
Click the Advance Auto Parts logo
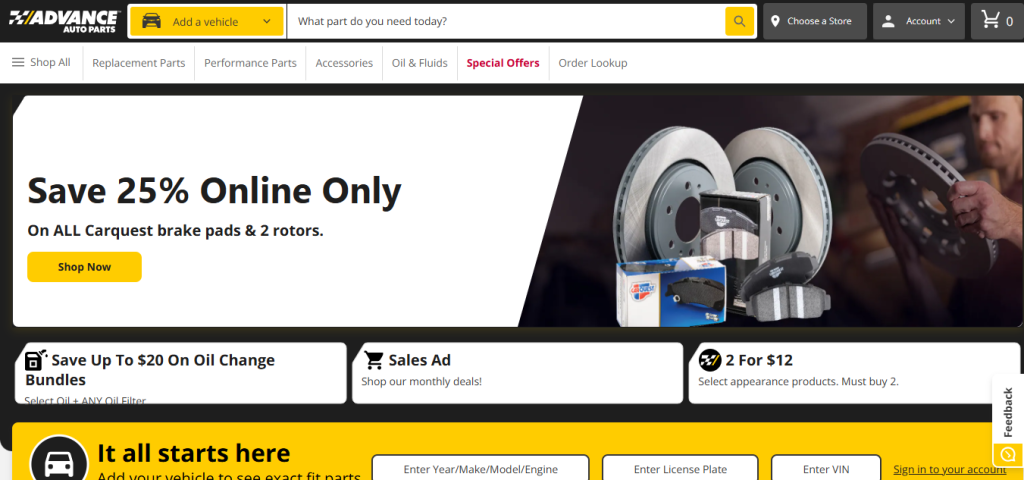coord(63,21)
